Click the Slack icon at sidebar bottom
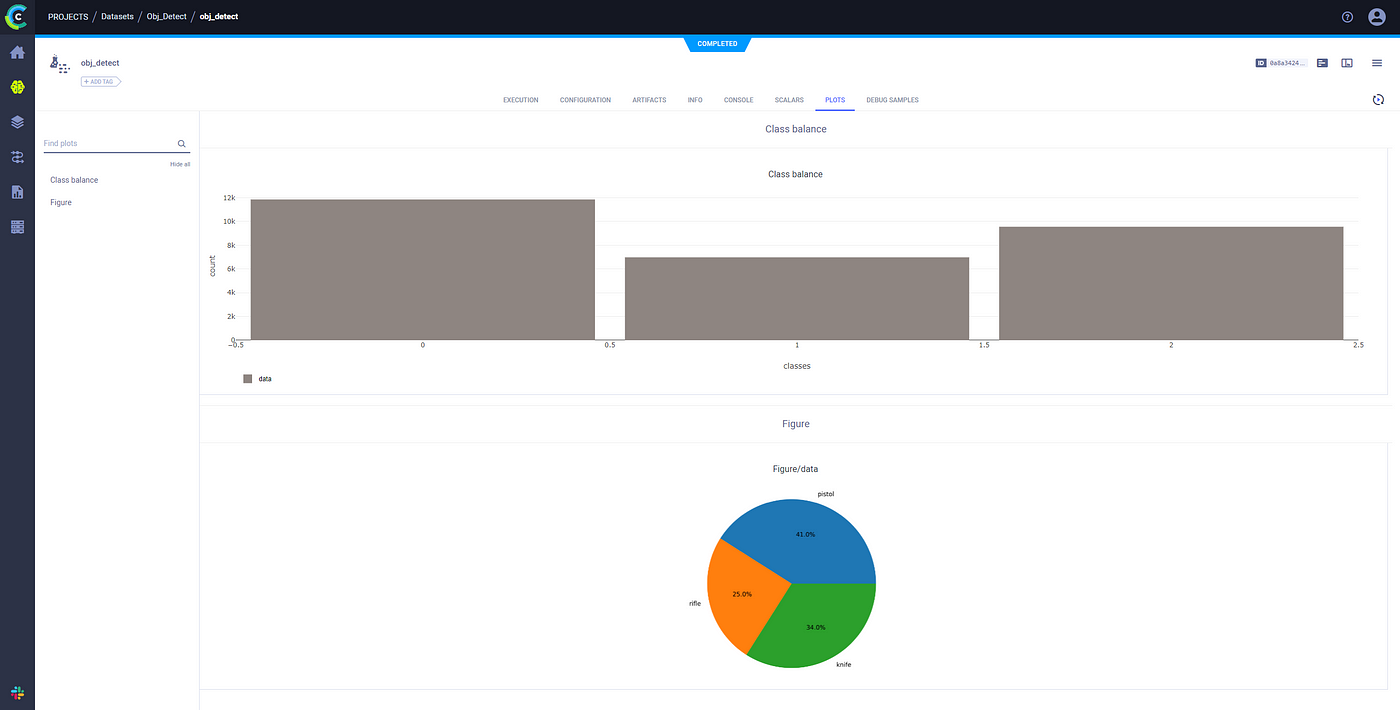Screen dimensions: 1400x710 click(17, 692)
